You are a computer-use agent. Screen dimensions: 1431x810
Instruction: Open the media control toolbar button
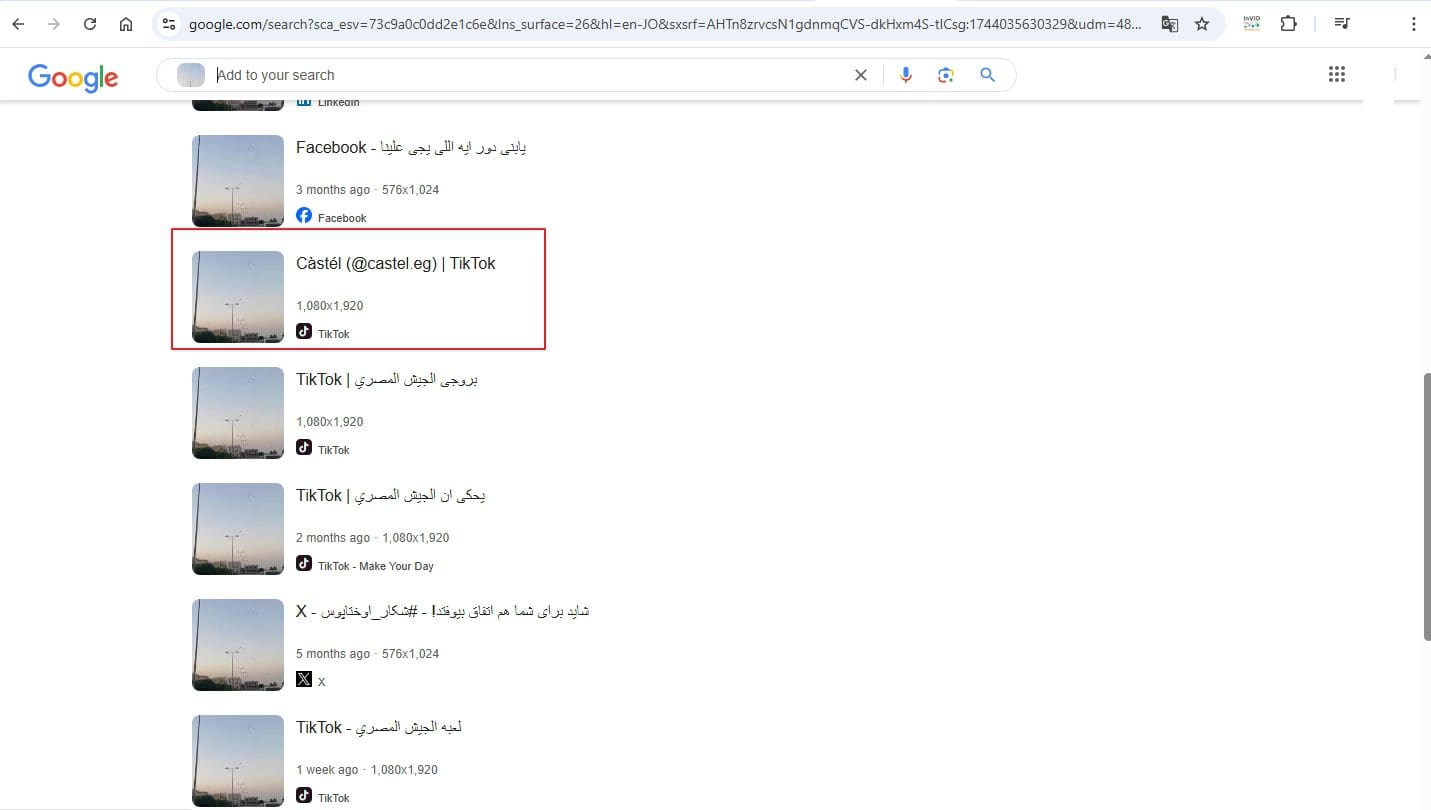[x=1343, y=24]
